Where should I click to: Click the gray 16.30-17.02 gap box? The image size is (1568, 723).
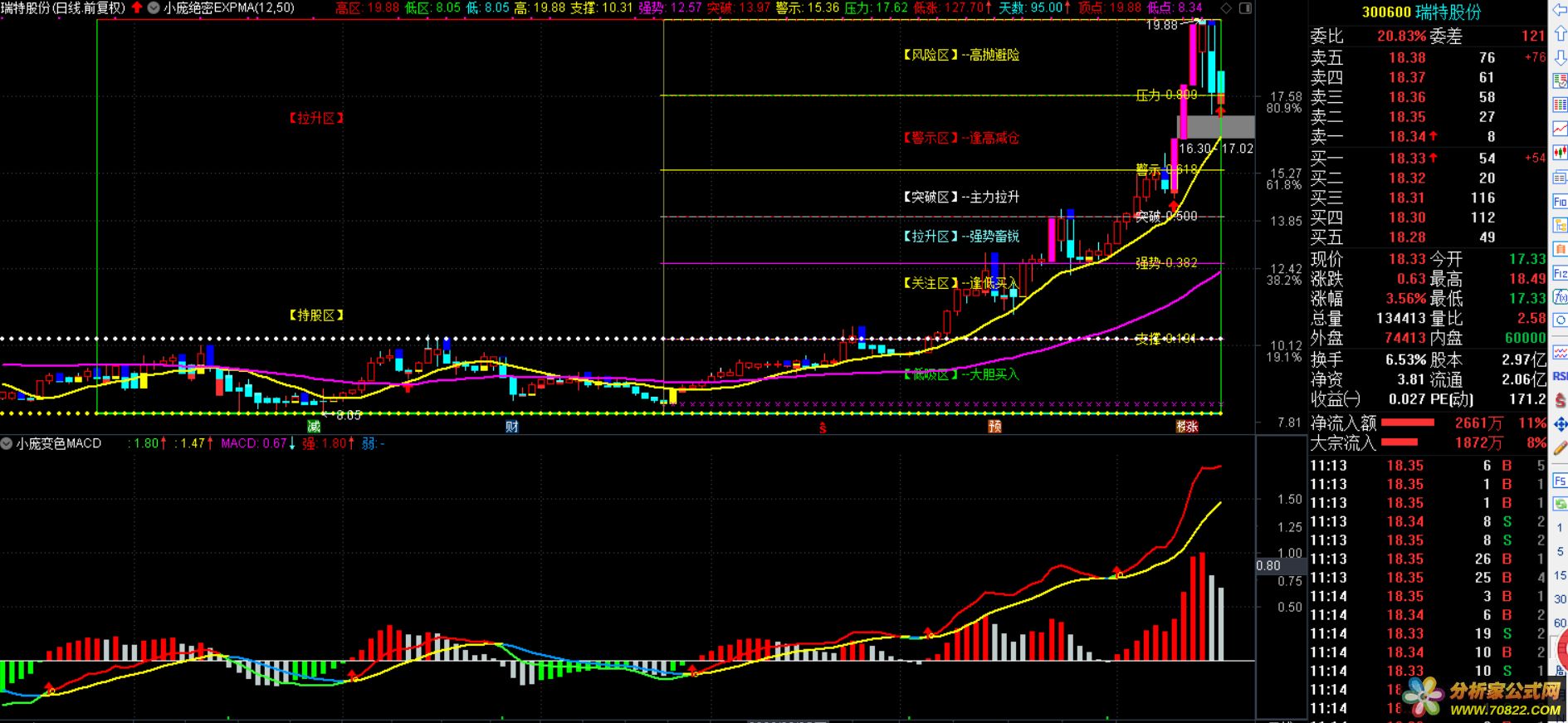click(1216, 126)
